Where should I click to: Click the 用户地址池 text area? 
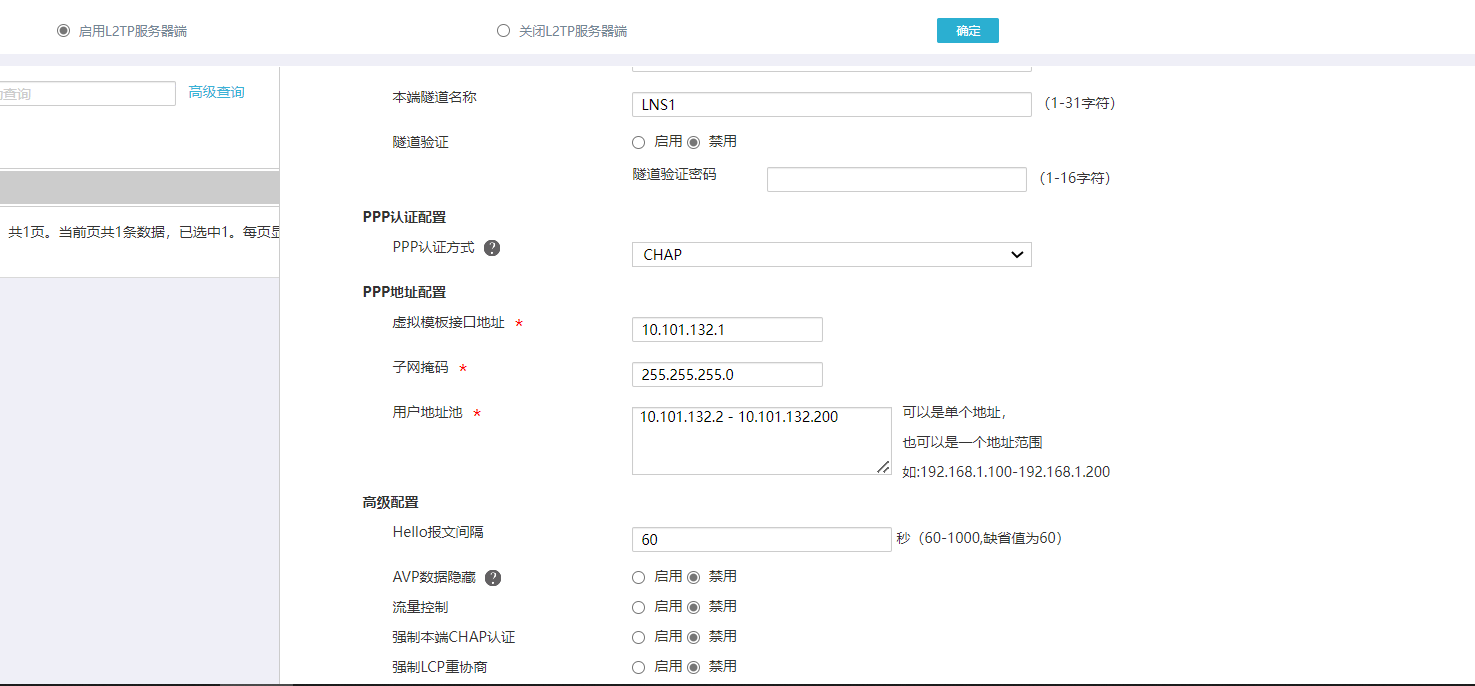pyautogui.click(x=762, y=440)
